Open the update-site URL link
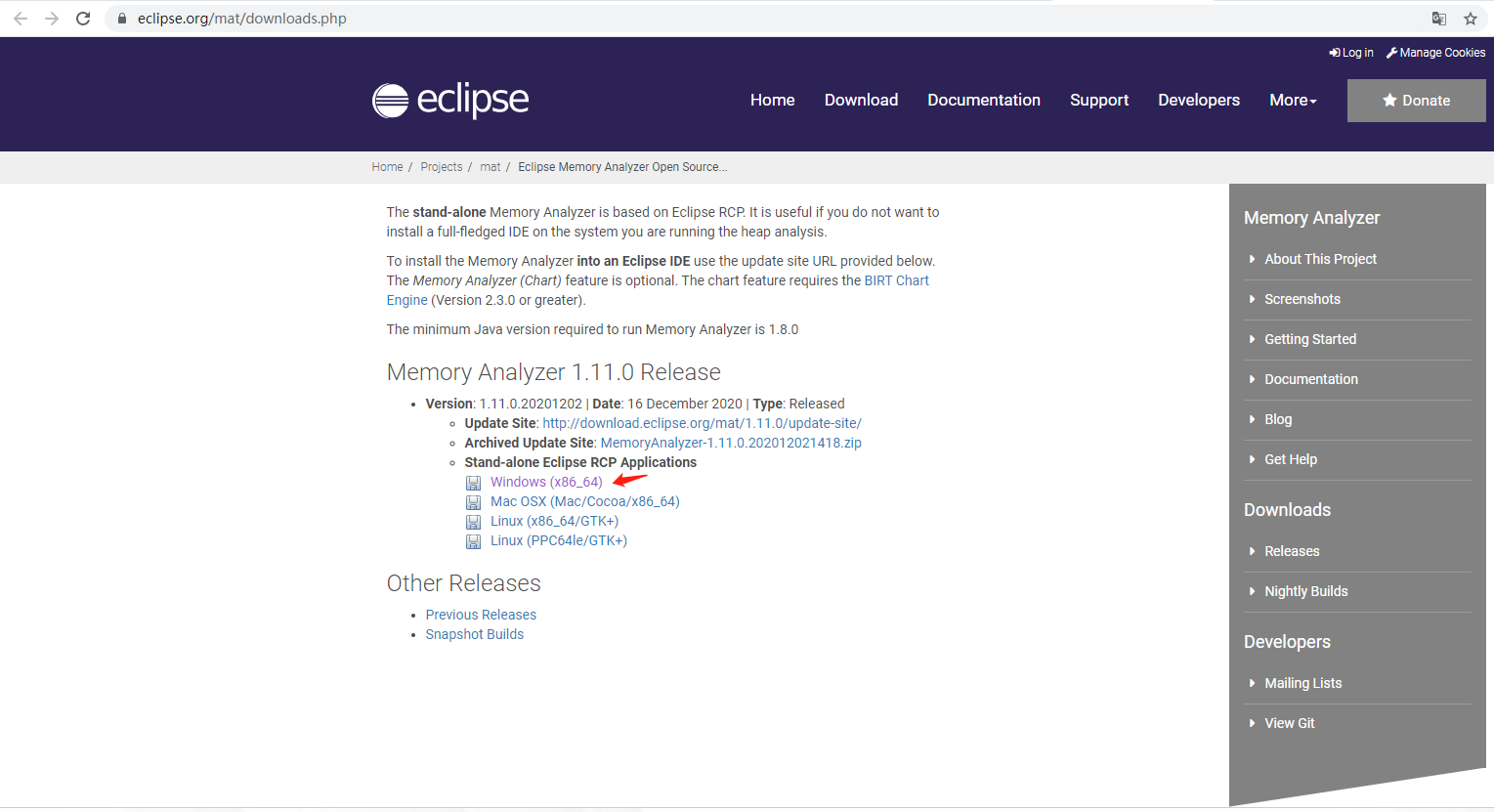 click(x=702, y=423)
